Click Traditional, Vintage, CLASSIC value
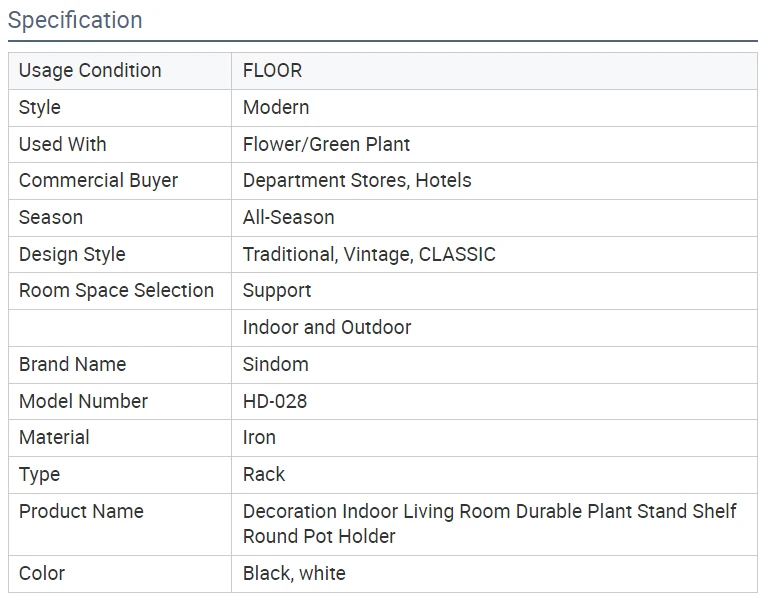766x602 pixels. click(x=369, y=255)
